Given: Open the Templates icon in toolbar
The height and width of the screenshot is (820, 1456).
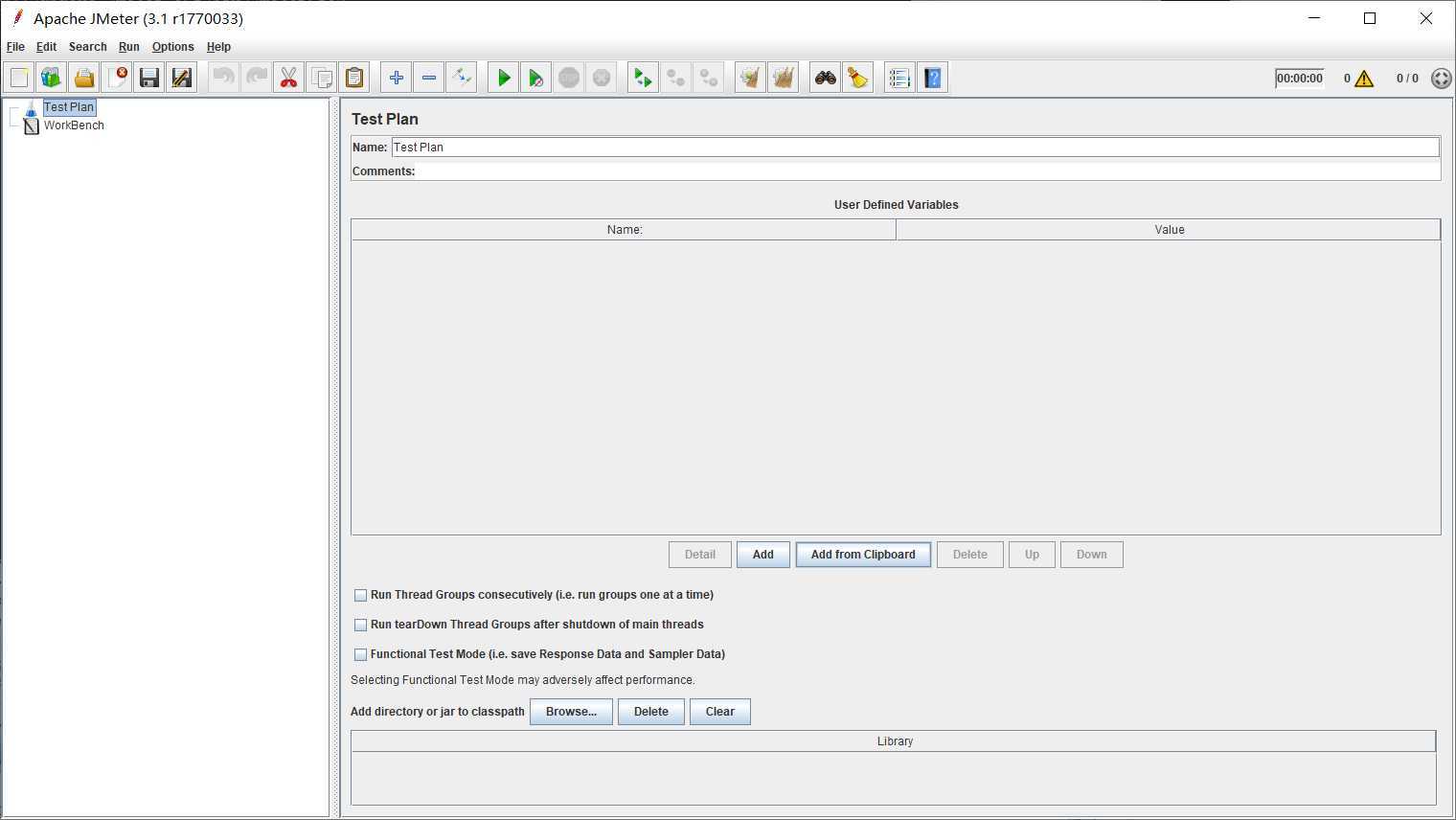Looking at the screenshot, I should (x=52, y=78).
